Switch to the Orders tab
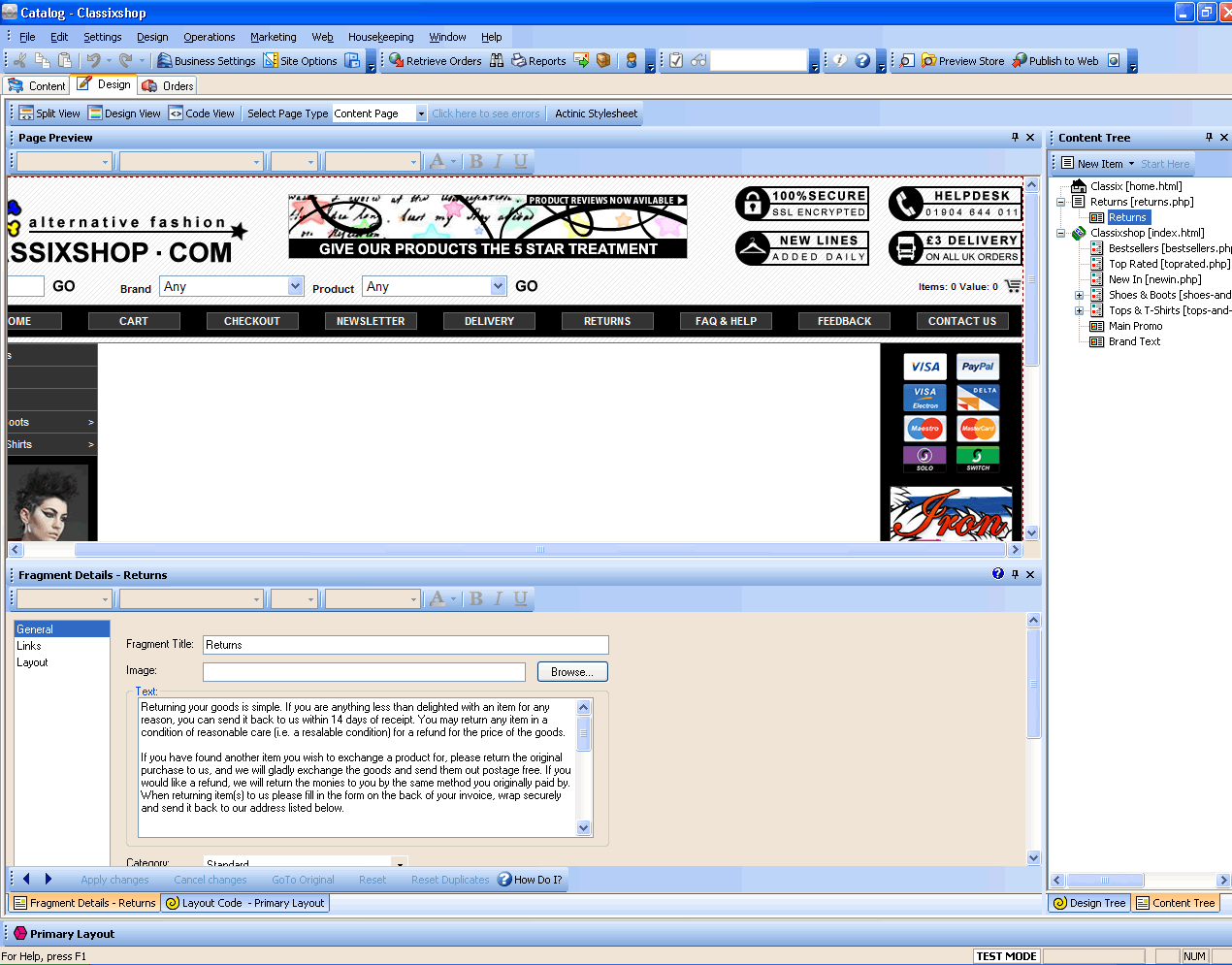Image resolution: width=1232 pixels, height=965 pixels. click(168, 86)
